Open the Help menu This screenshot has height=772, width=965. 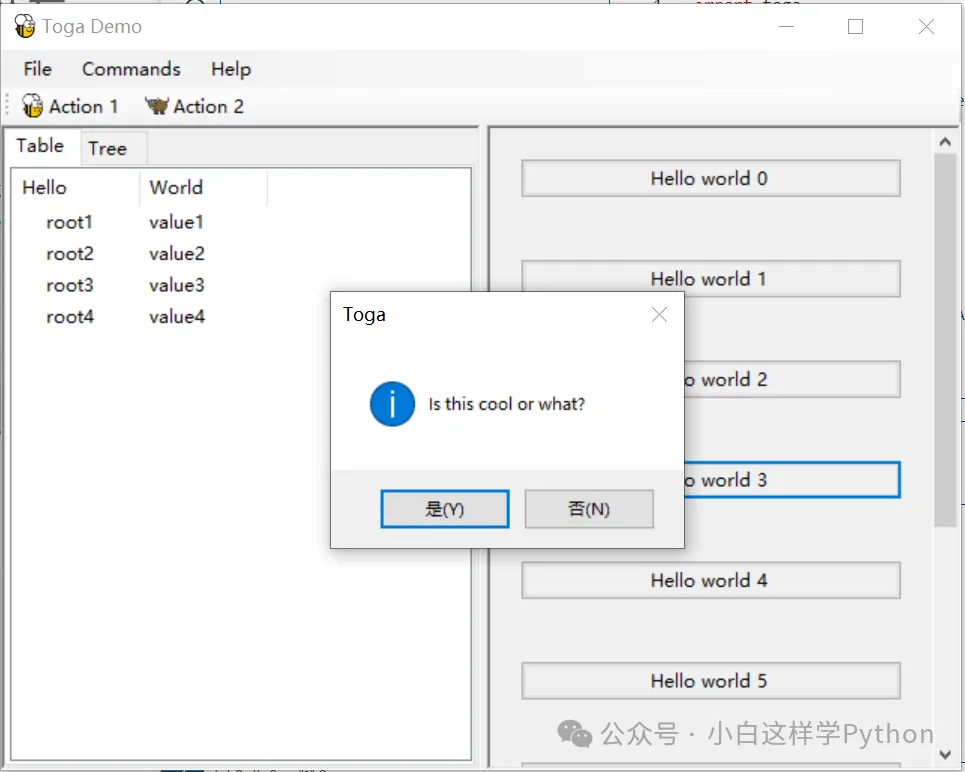coord(230,69)
